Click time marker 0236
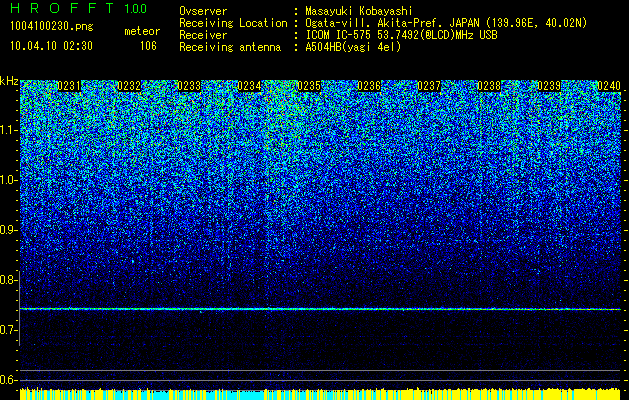Viewport: 629px width, 400px height. (x=369, y=86)
